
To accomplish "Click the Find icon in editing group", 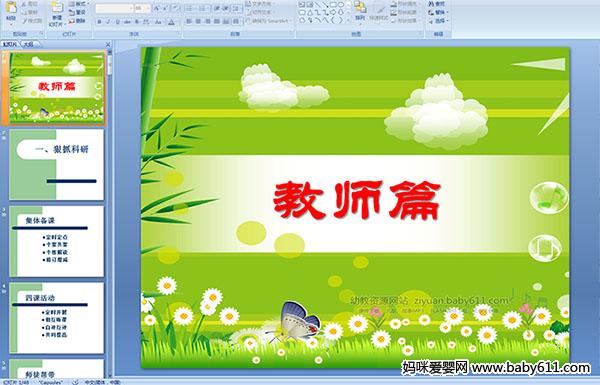I will click(x=437, y=4).
